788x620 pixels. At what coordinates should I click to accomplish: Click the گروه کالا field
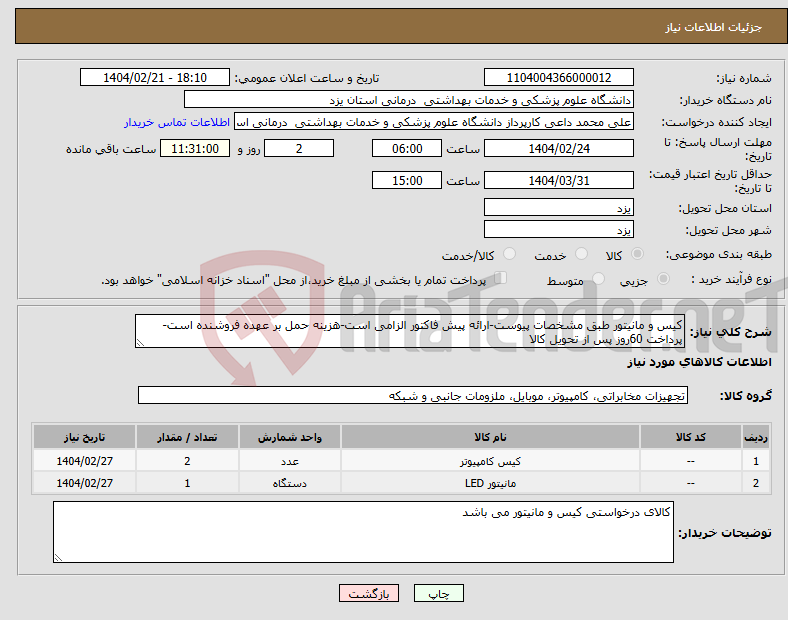coord(413,395)
